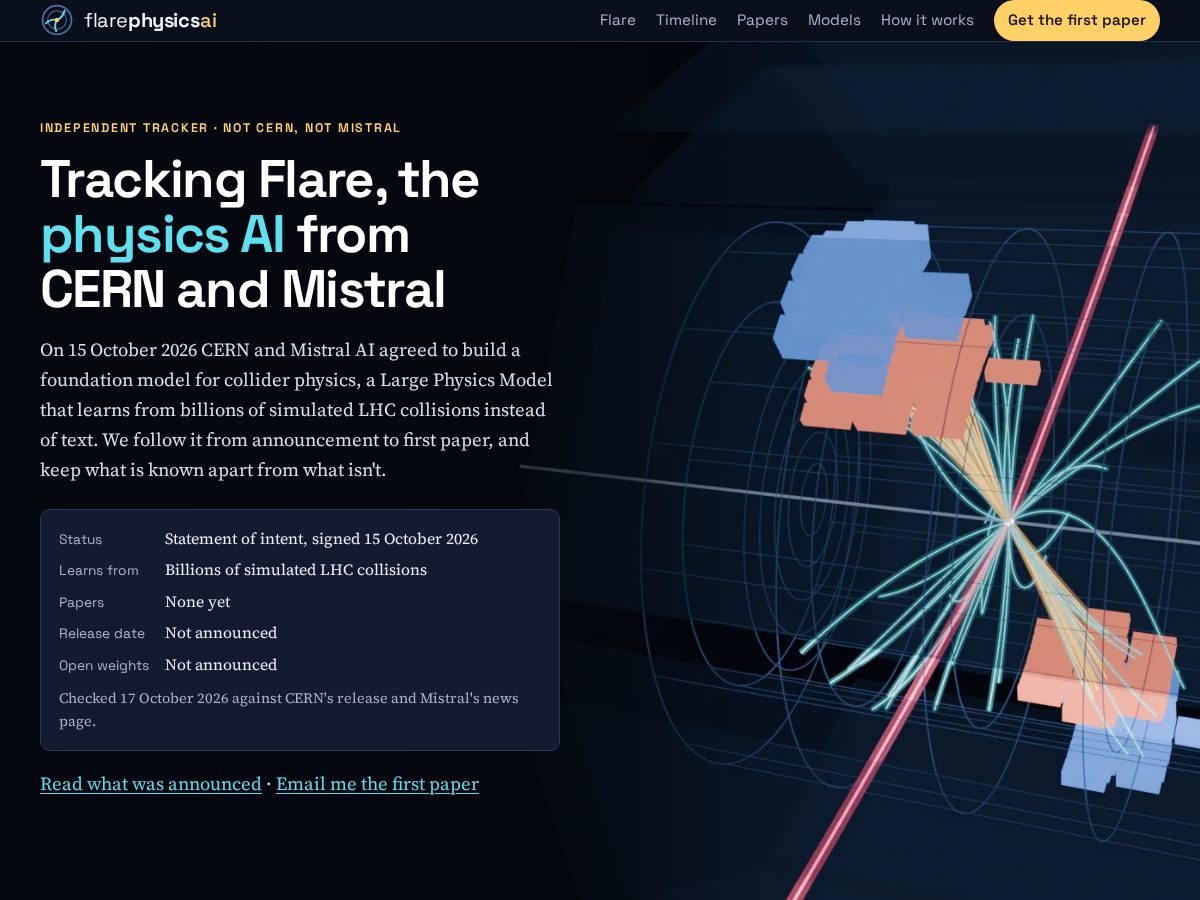The width and height of the screenshot is (1200, 900).
Task: Go to the Flare nav item
Action: tap(618, 20)
